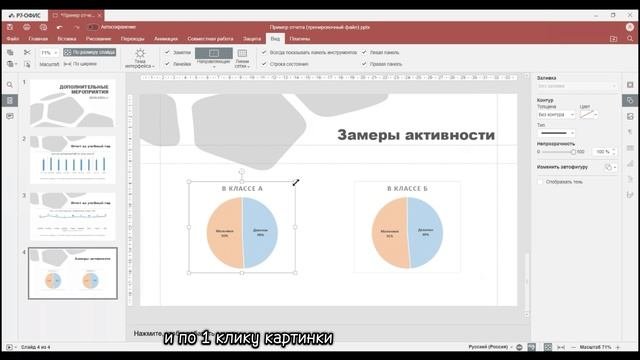Toggle Левая панель checkbox
Viewport: 640px width, 360px height.
point(364,52)
